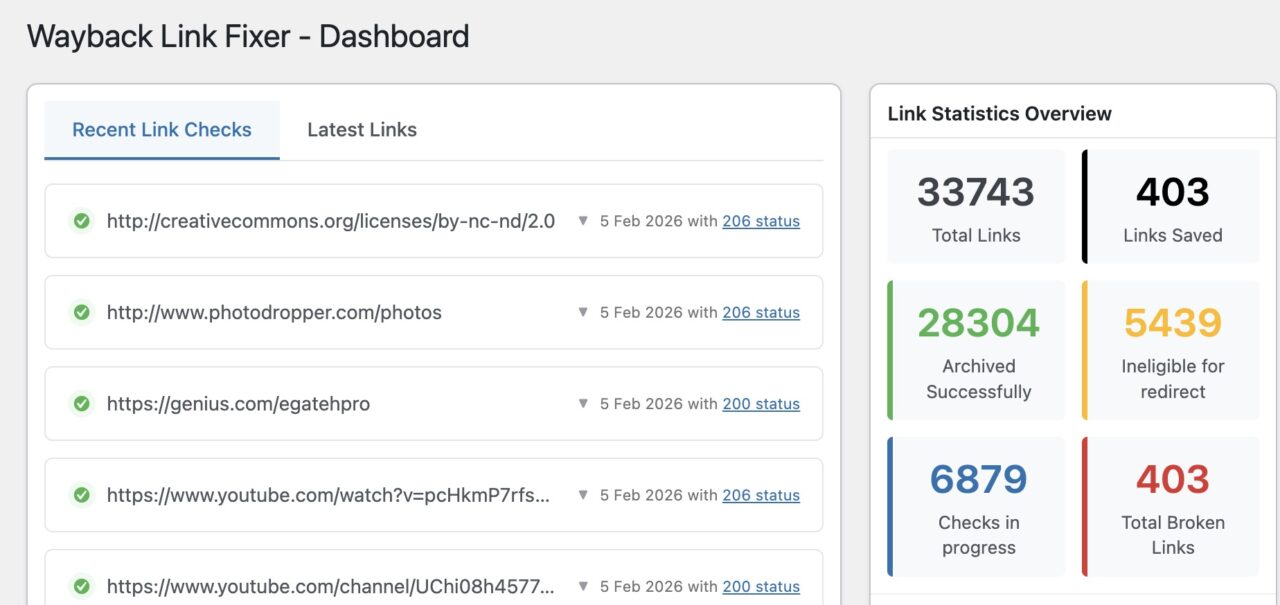Open 206 status link for photodropper.com
The height and width of the screenshot is (605, 1280).
(x=761, y=313)
